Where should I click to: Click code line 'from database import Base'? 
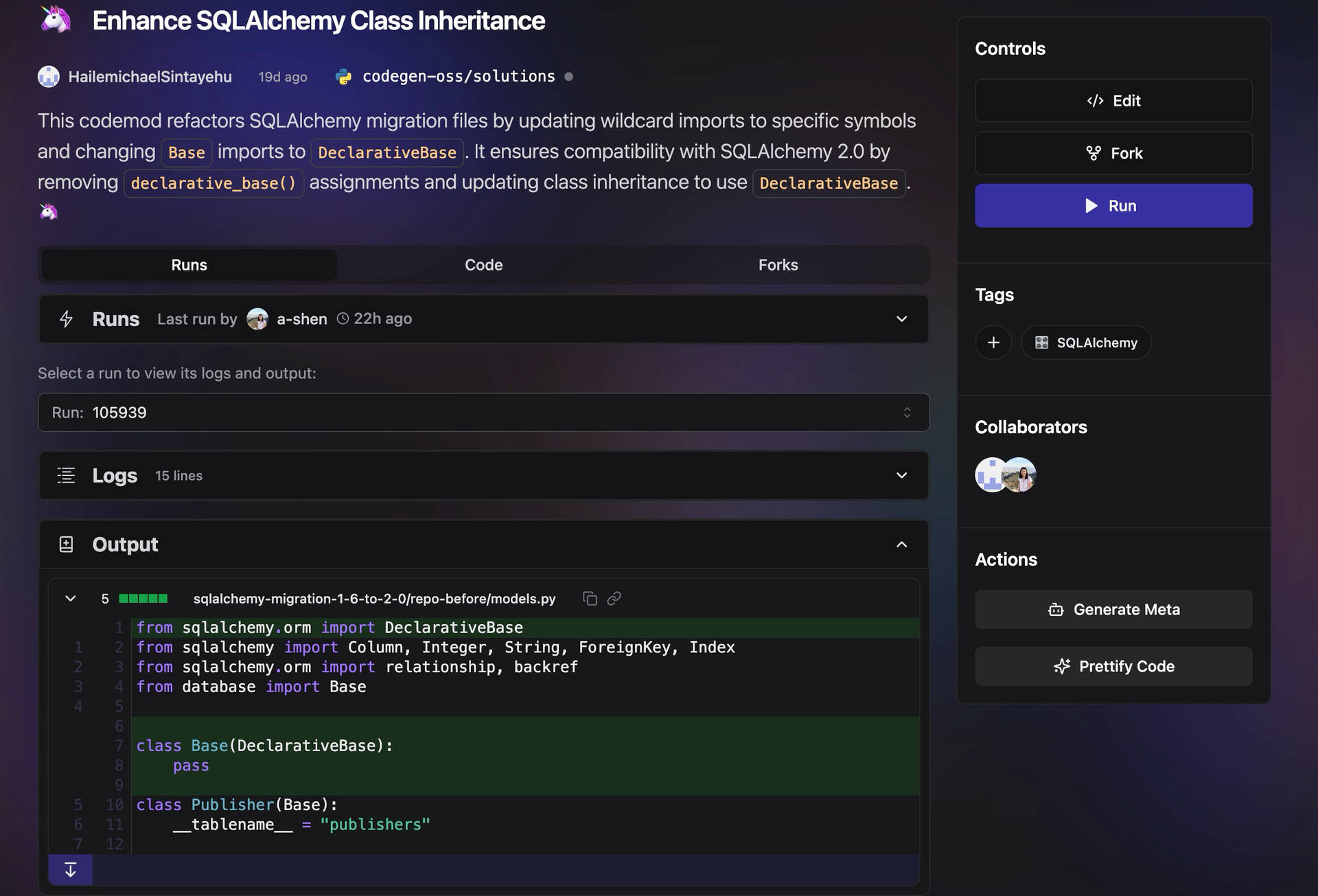coord(251,687)
